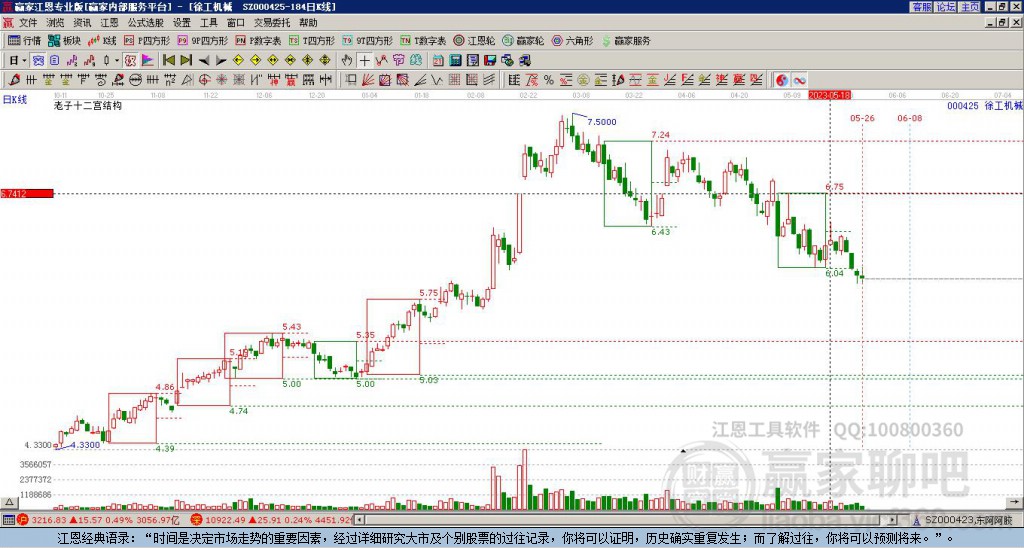Open the 行情 quotes view
Screen dimensions: 1024x548
(24, 40)
